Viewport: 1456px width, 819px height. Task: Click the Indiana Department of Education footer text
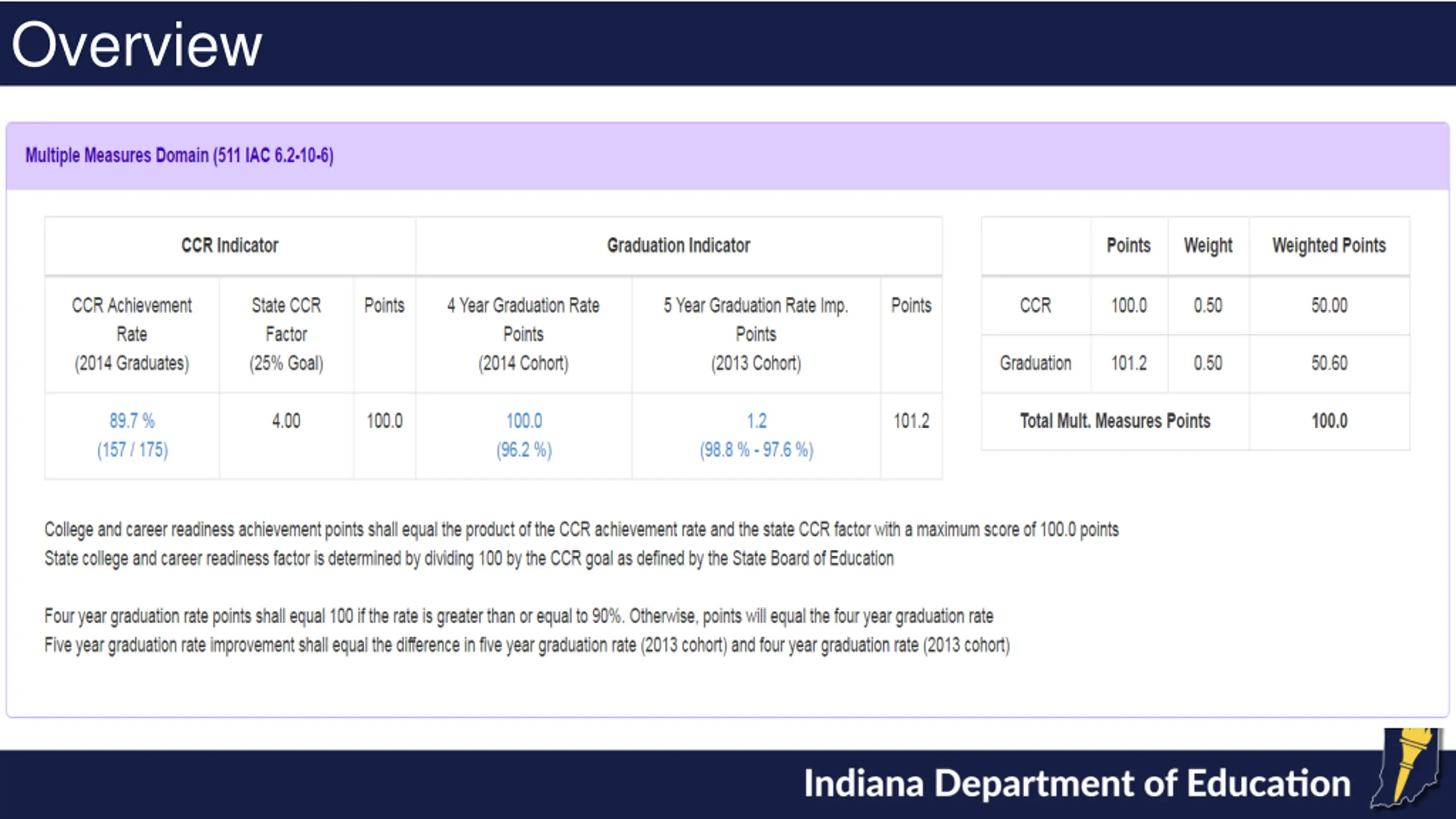[x=1077, y=783]
